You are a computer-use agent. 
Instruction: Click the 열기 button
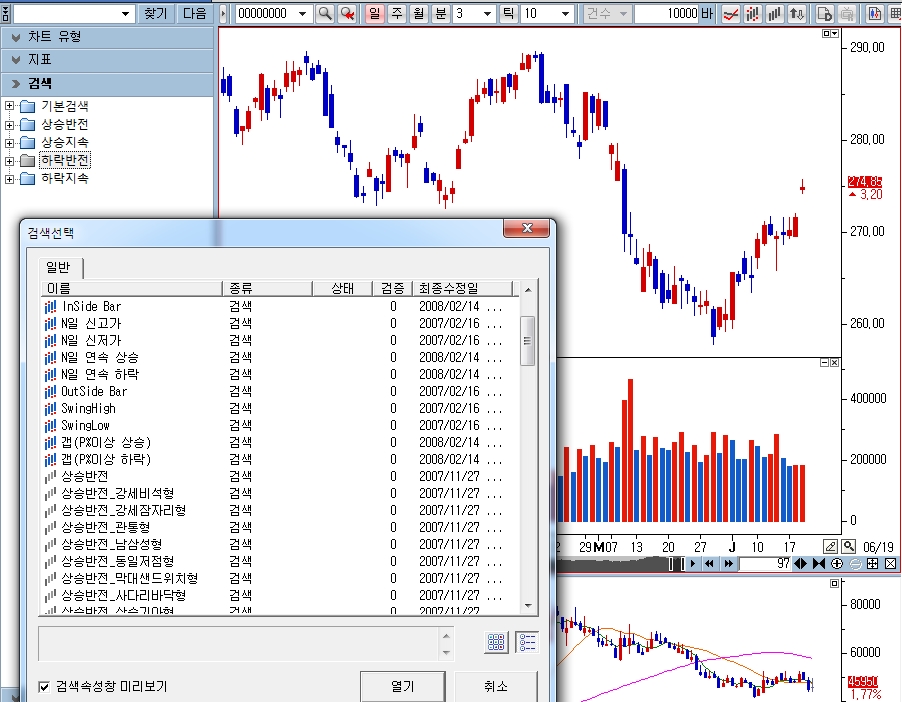pyautogui.click(x=402, y=687)
